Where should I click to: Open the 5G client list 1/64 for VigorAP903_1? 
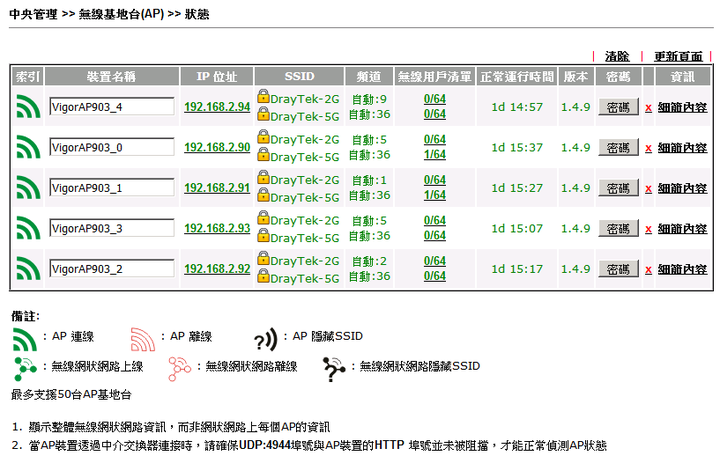[434, 195]
